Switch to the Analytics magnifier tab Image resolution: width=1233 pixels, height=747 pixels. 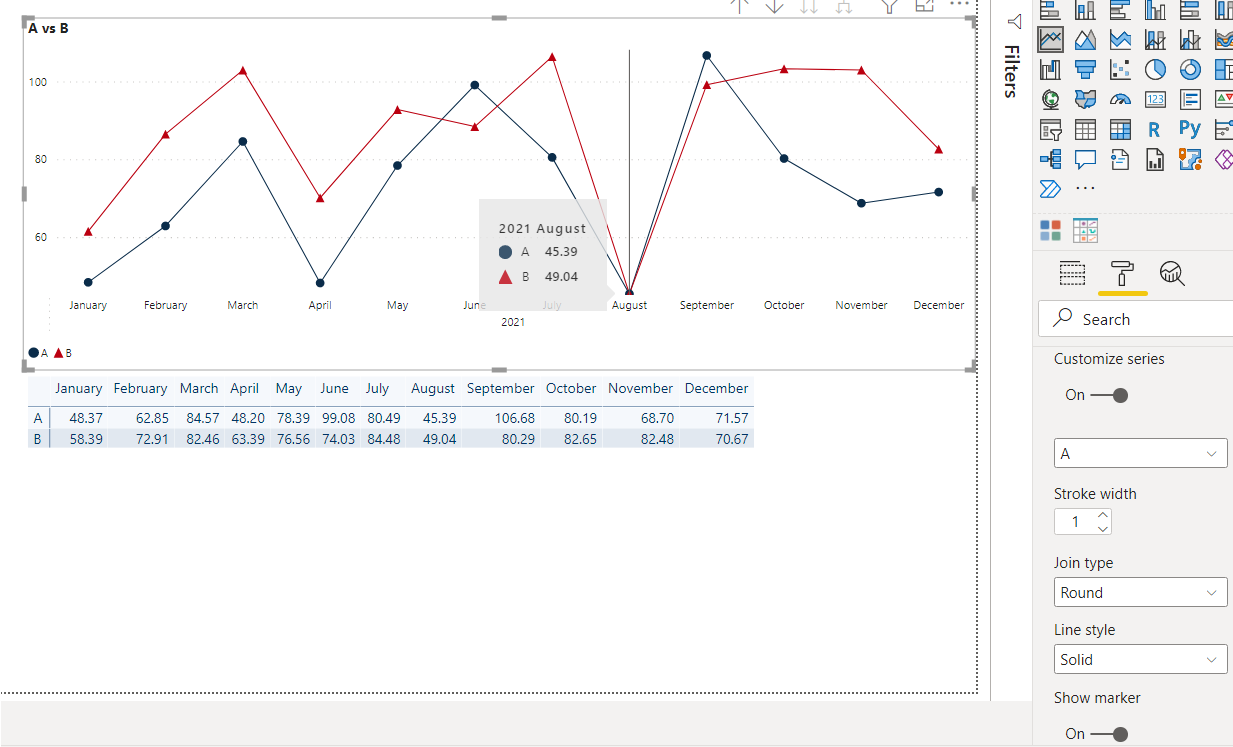(x=1172, y=273)
